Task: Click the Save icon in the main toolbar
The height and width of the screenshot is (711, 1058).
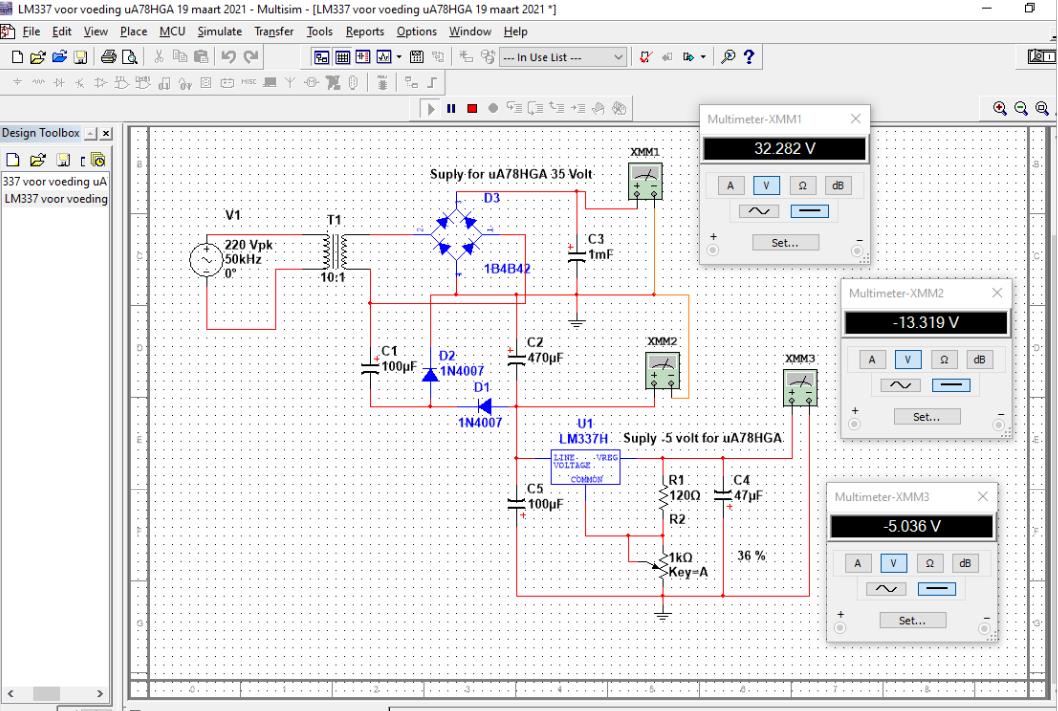Action: tap(80, 57)
